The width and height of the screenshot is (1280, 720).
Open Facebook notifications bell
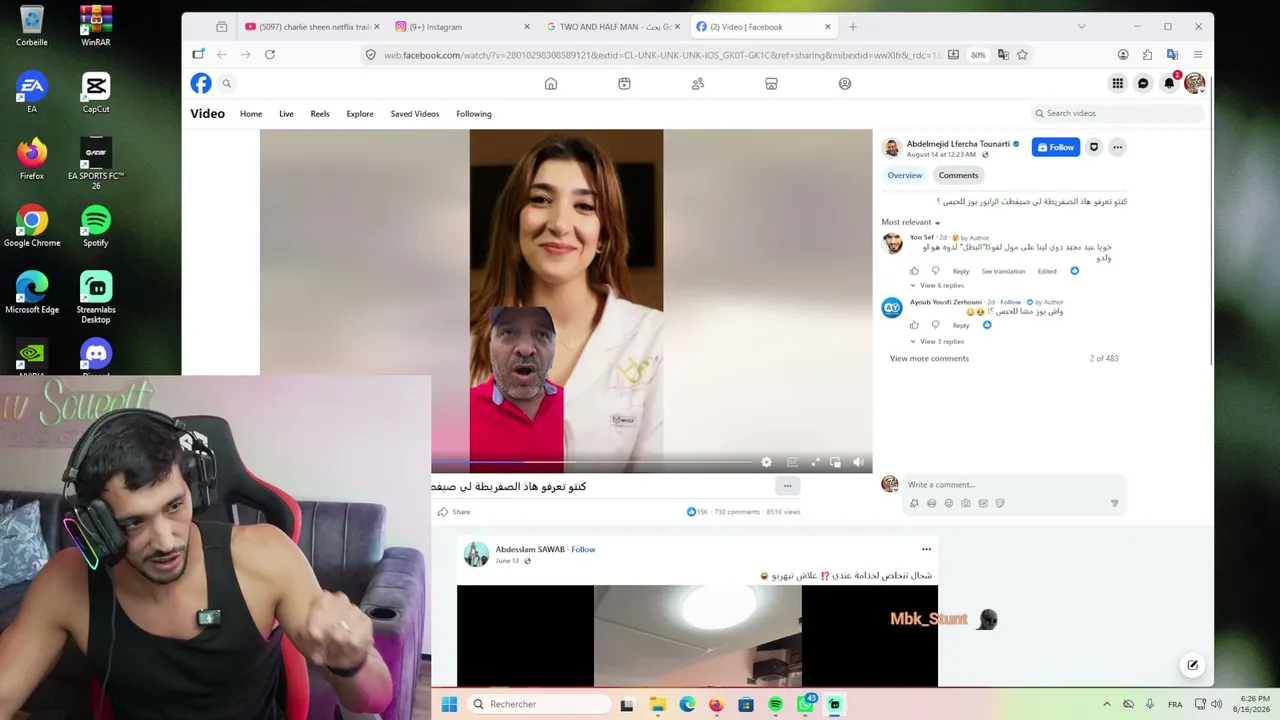pos(1169,84)
